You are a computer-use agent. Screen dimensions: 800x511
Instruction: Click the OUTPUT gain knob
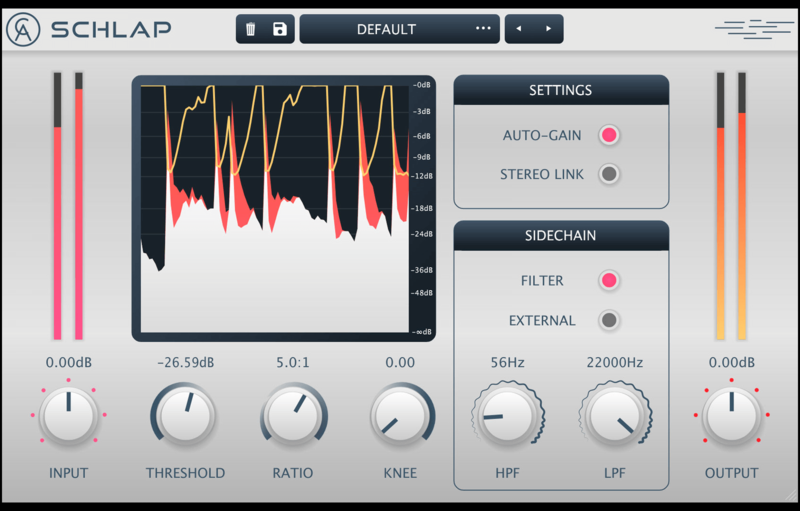(x=732, y=416)
